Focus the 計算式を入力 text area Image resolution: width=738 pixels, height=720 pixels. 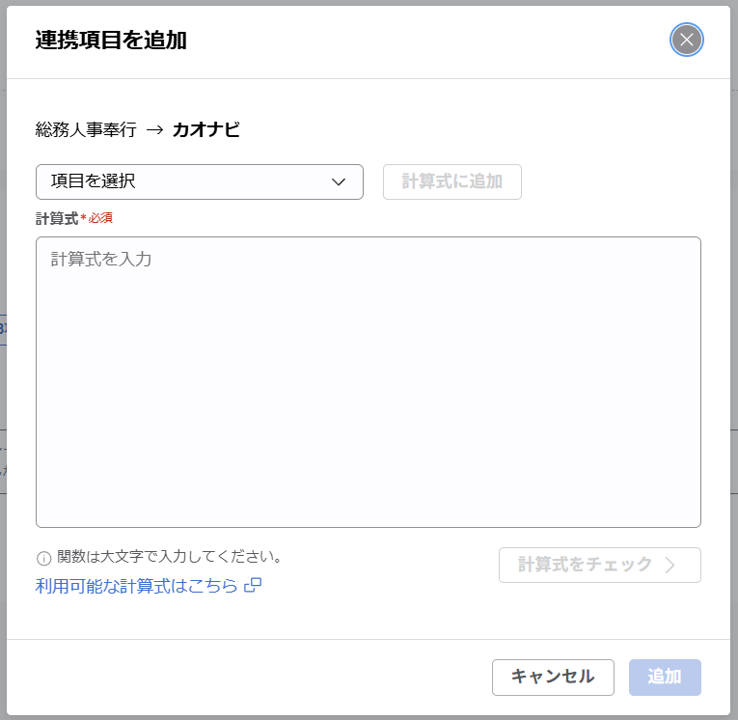click(x=368, y=382)
